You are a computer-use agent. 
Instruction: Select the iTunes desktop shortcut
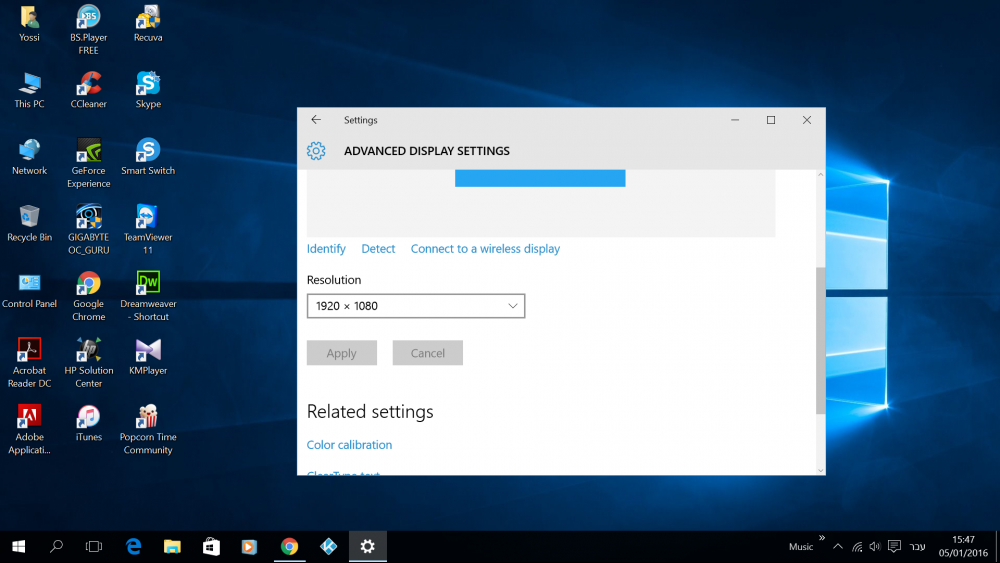89,423
